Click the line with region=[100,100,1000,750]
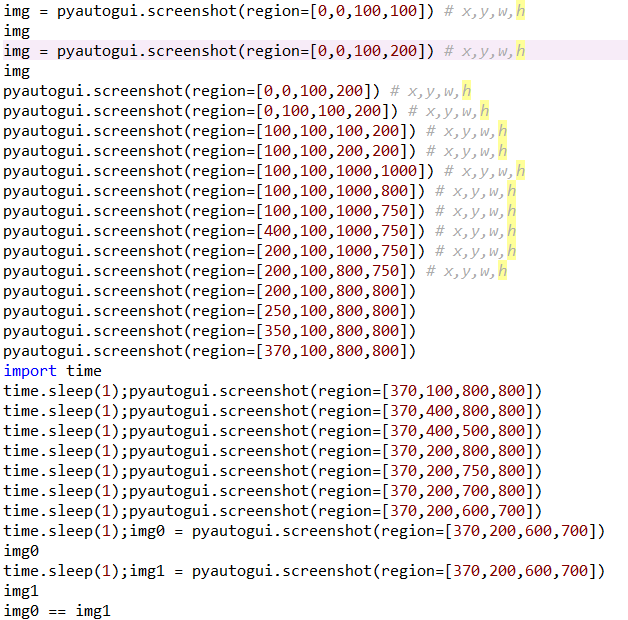 (260, 211)
